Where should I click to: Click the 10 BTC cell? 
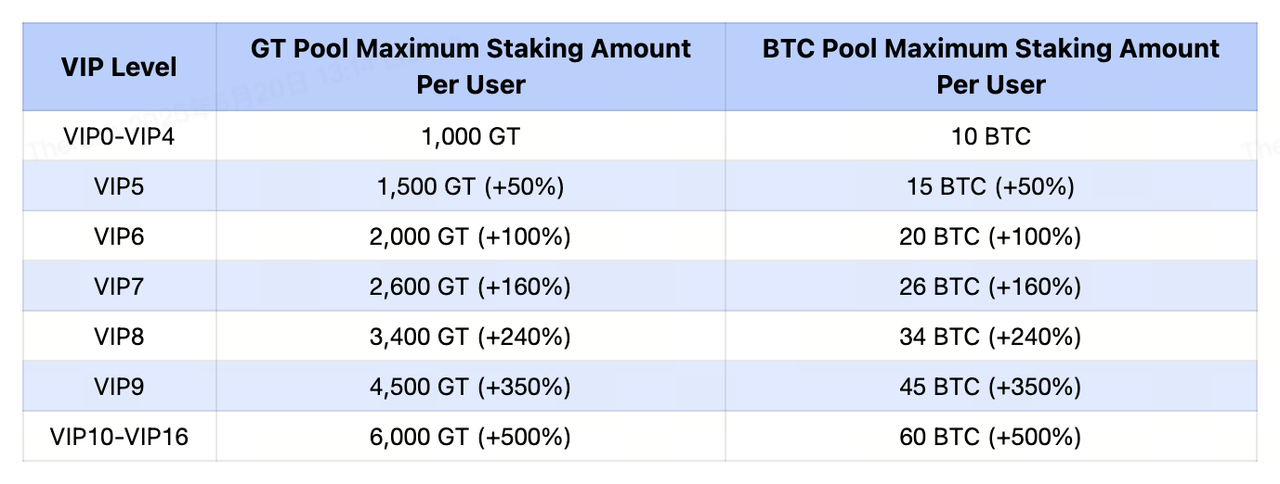tap(990, 136)
